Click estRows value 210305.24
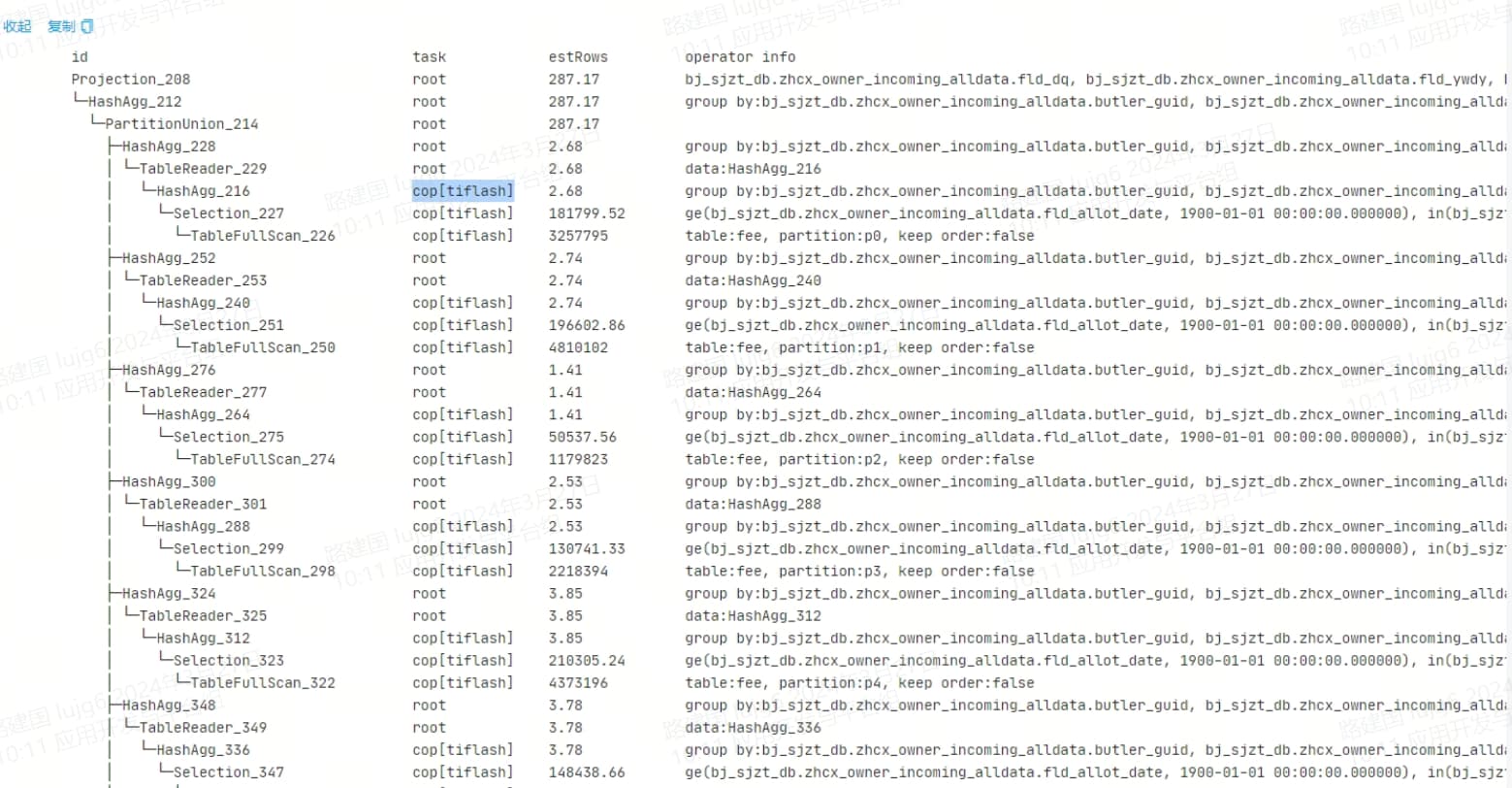The width and height of the screenshot is (1512, 788). tap(587, 660)
